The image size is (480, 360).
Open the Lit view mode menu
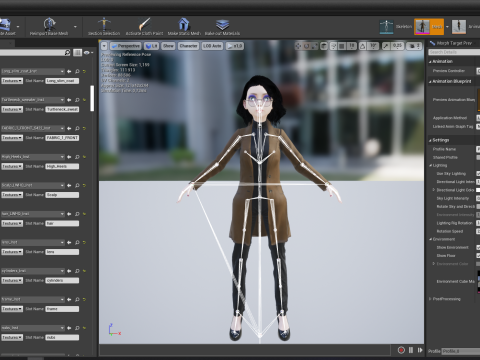point(151,46)
